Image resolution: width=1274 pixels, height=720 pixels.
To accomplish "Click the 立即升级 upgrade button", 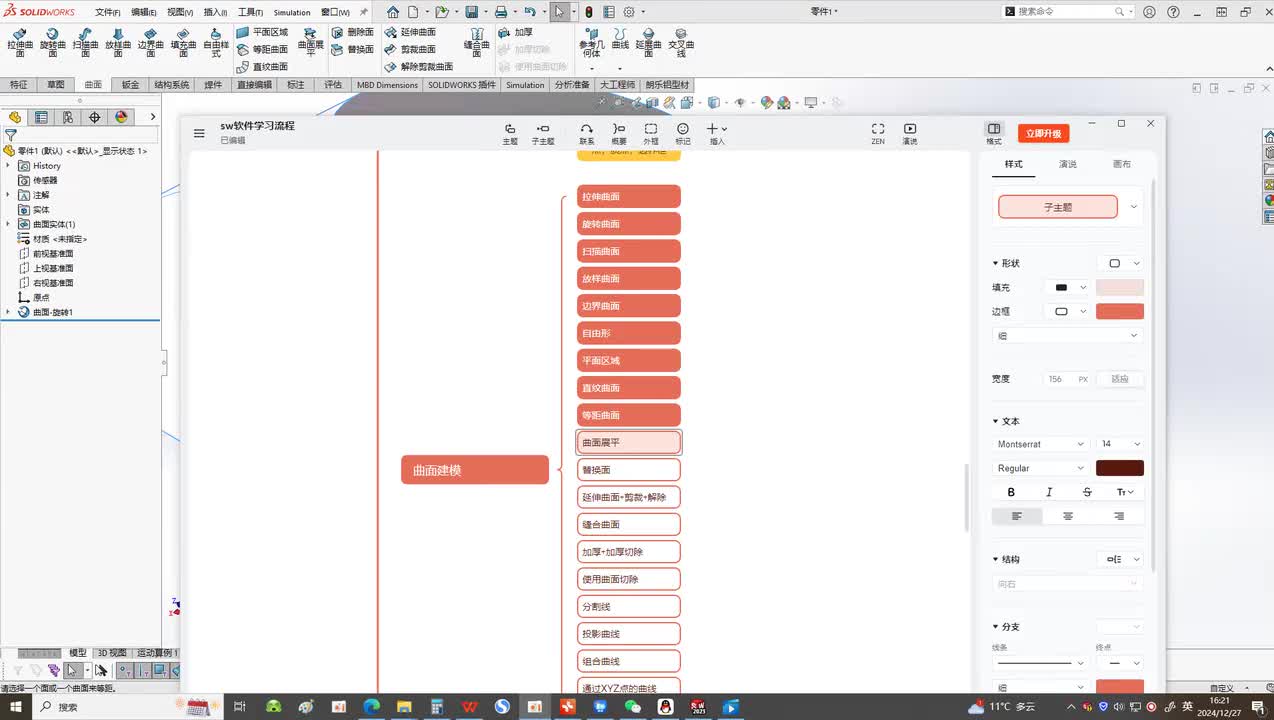I will click(1044, 133).
